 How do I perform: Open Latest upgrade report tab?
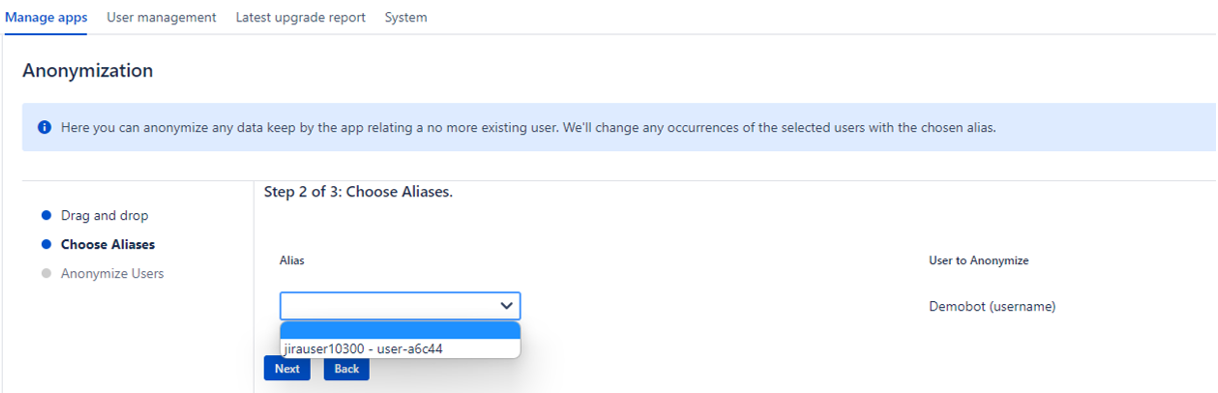(x=300, y=17)
